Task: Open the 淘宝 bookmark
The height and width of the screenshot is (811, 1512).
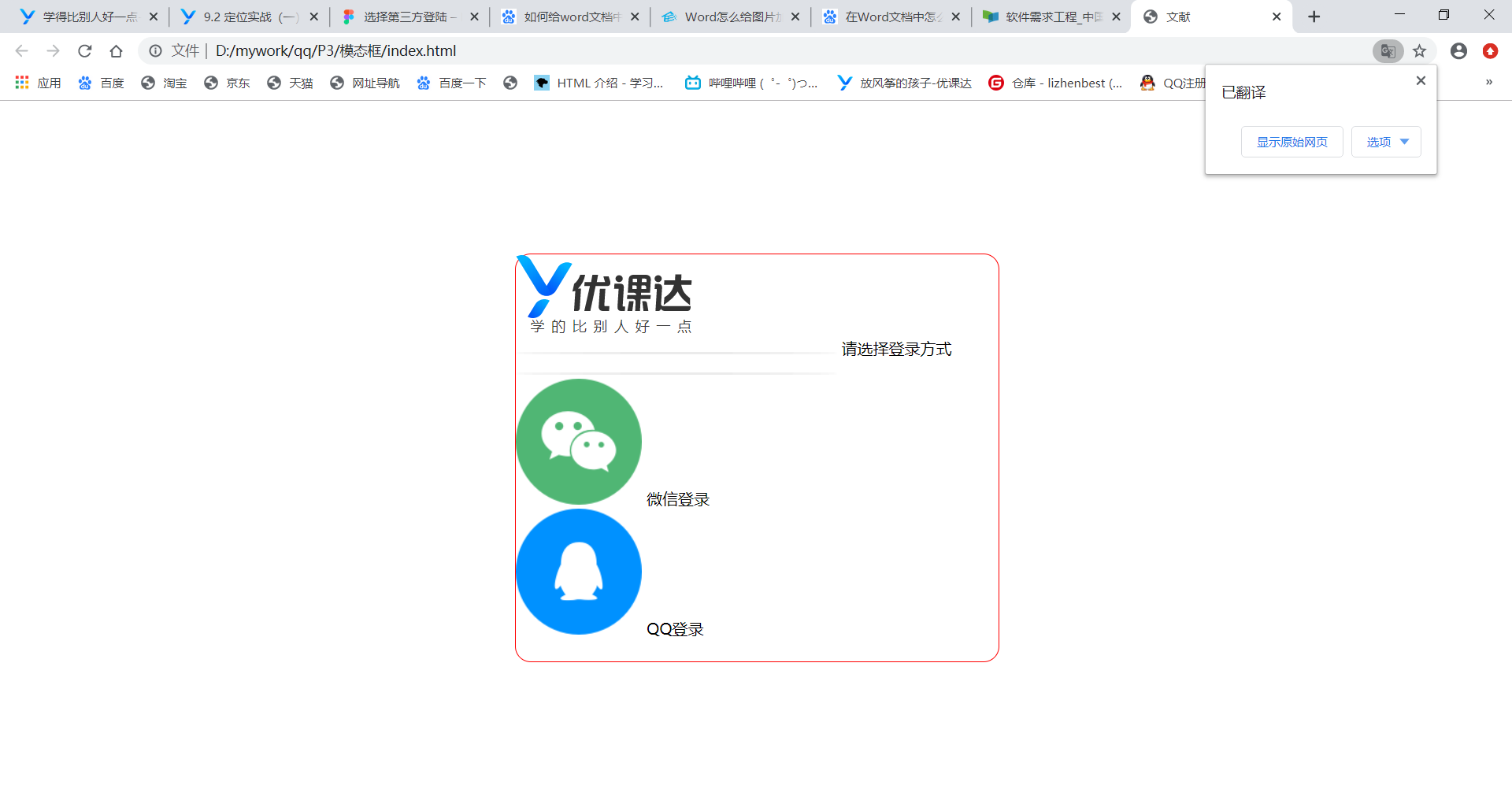Action: (x=164, y=83)
